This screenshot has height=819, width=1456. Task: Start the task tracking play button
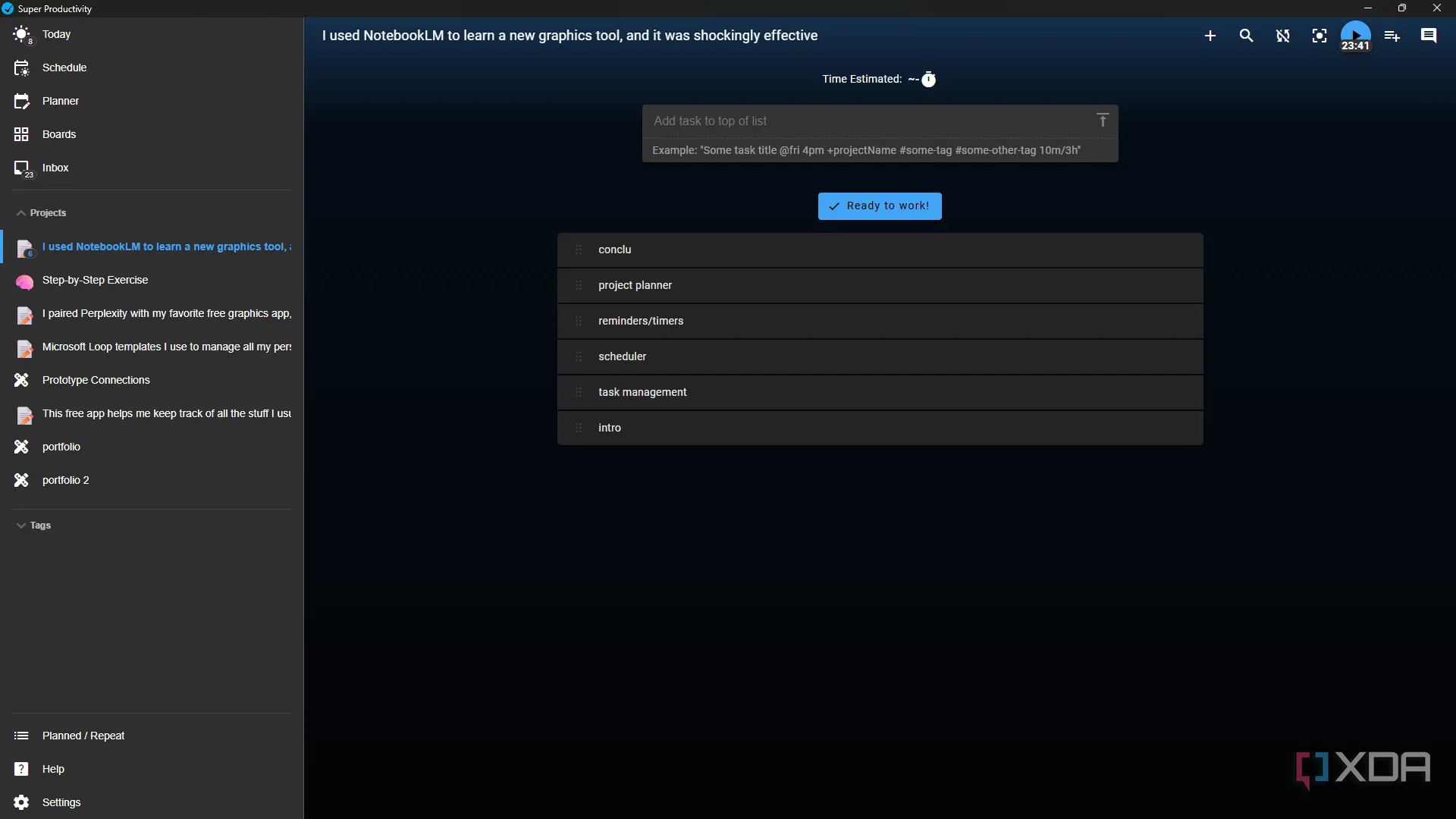pos(1355,33)
